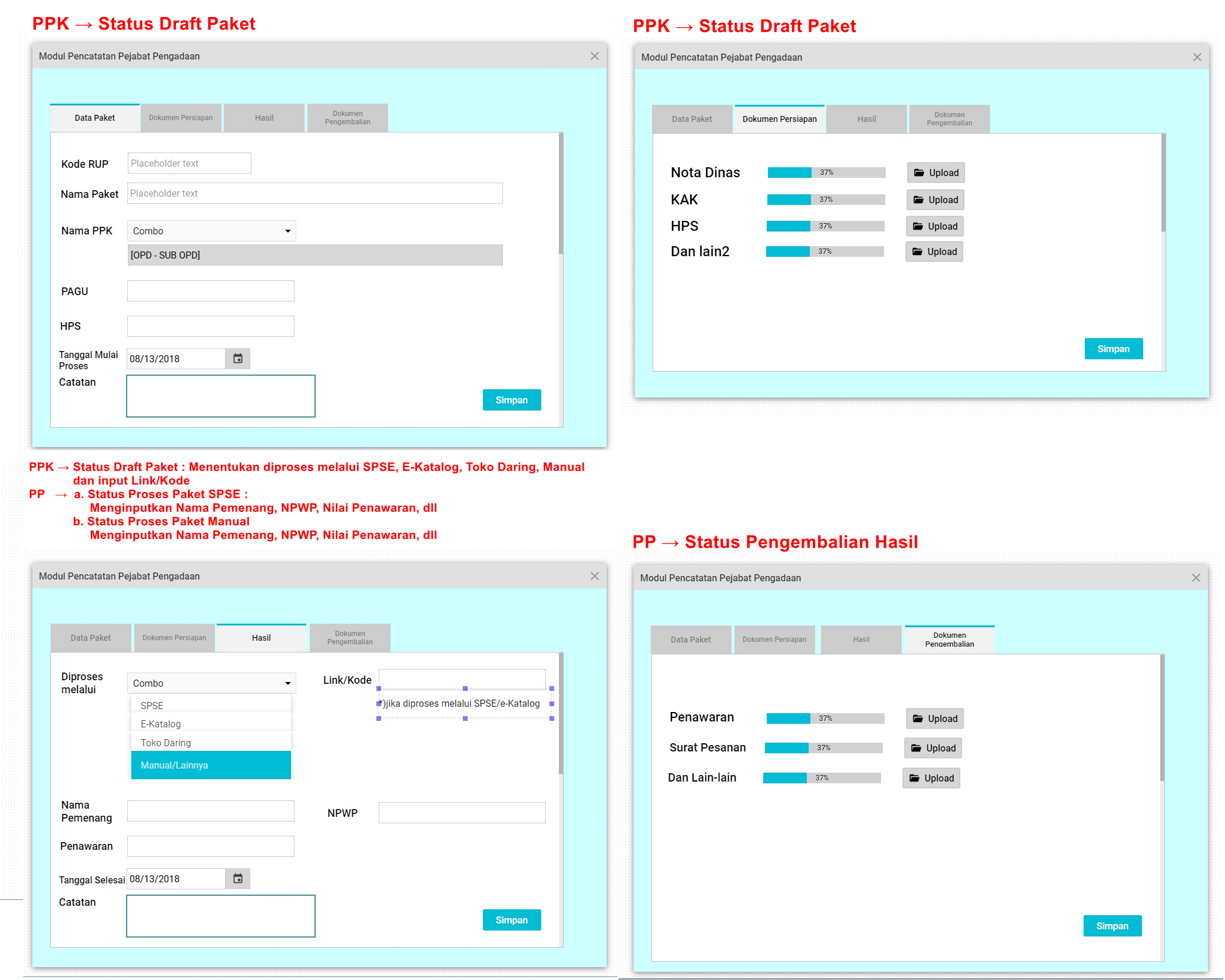The width and height of the screenshot is (1225, 980).
Task: Open Hasil tab in top-right dialog
Action: (x=866, y=119)
